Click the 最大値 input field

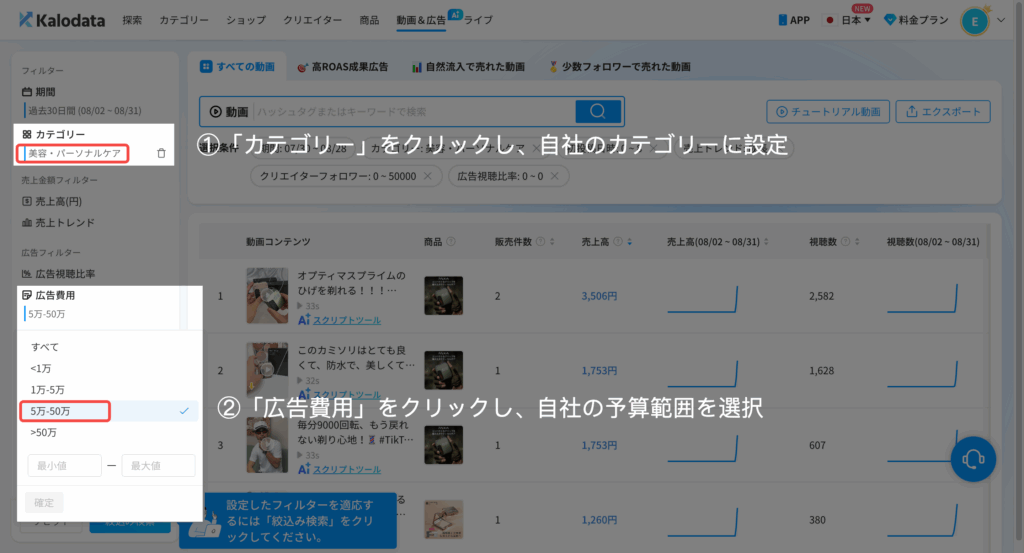coord(158,466)
